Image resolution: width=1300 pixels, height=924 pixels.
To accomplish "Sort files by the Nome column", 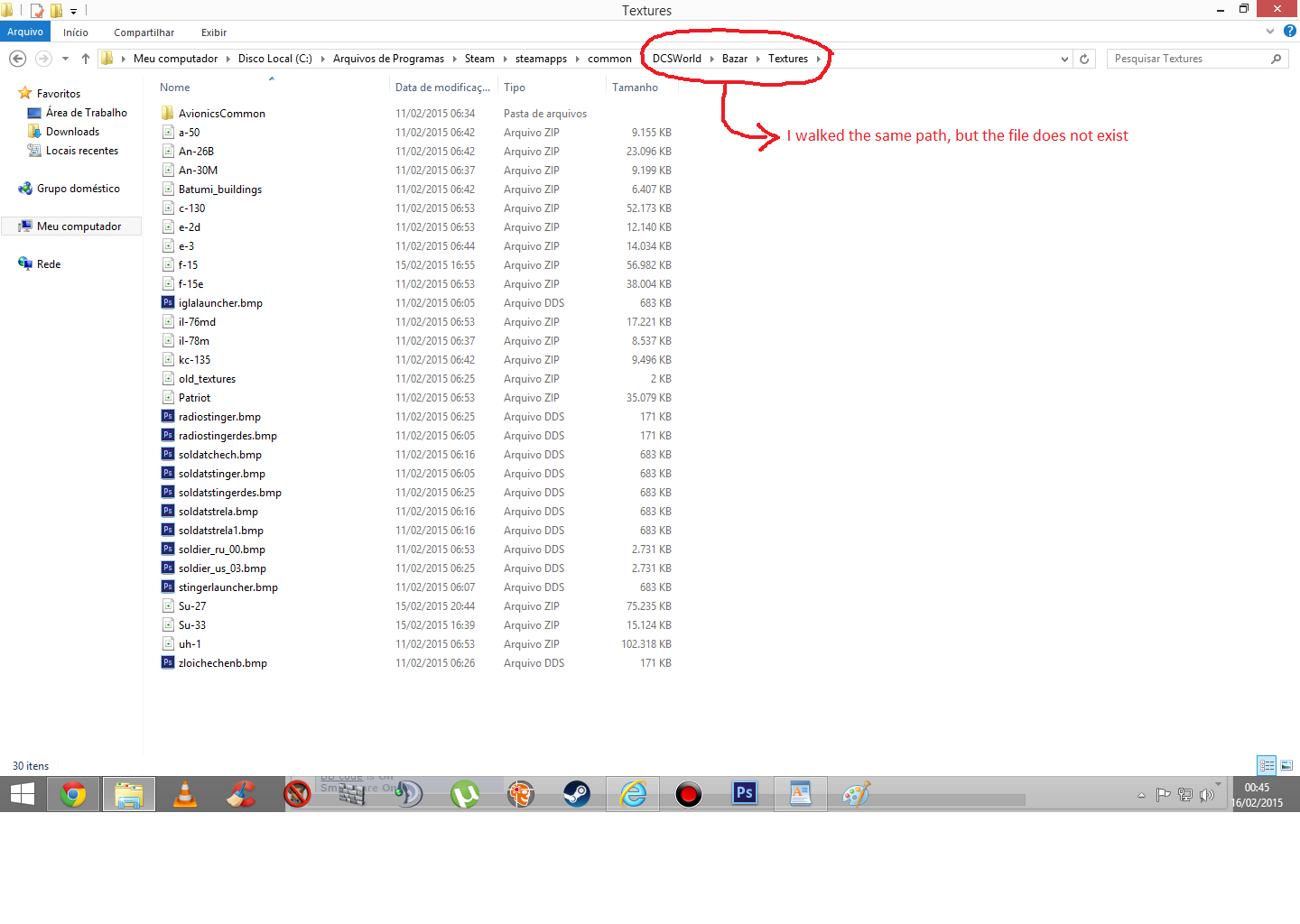I will (x=175, y=88).
